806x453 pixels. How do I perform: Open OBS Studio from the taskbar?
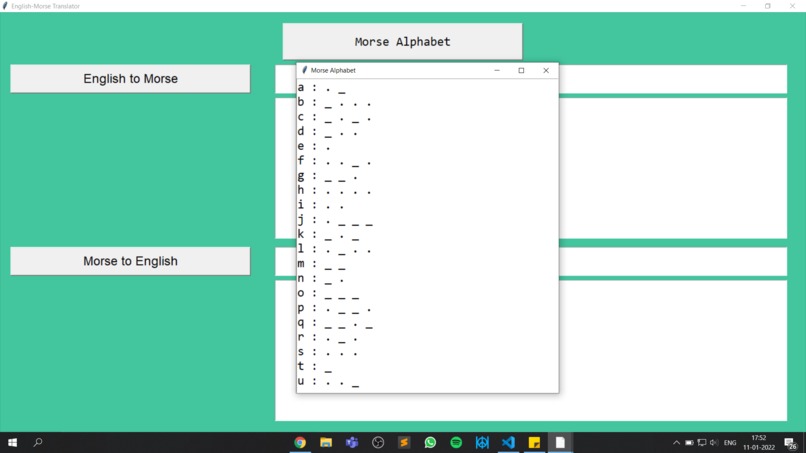378,442
